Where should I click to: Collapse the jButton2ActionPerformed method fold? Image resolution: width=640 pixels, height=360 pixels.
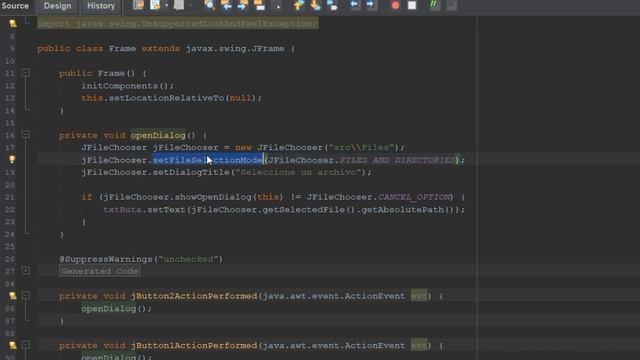click(26, 295)
